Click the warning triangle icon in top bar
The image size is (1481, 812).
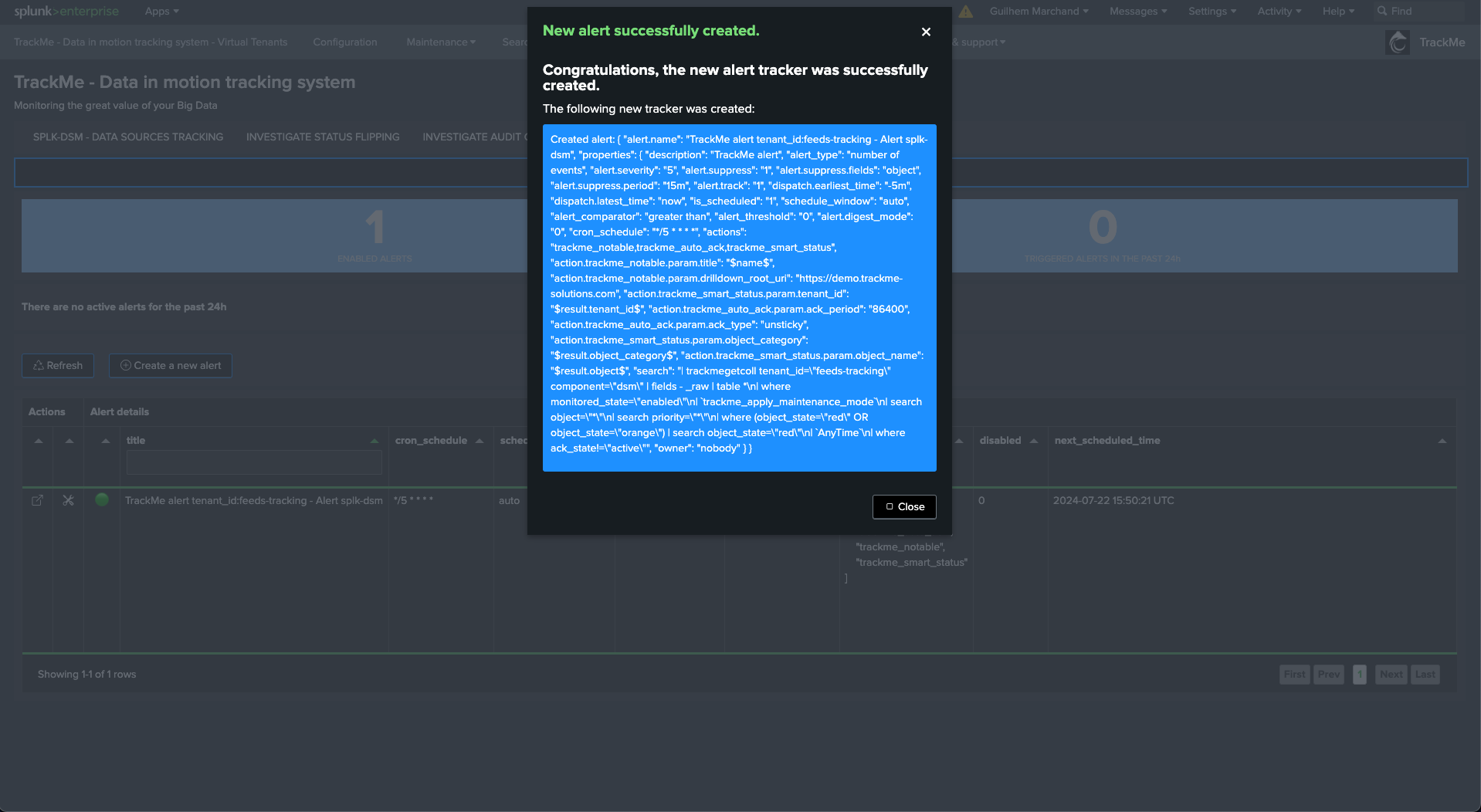point(966,11)
